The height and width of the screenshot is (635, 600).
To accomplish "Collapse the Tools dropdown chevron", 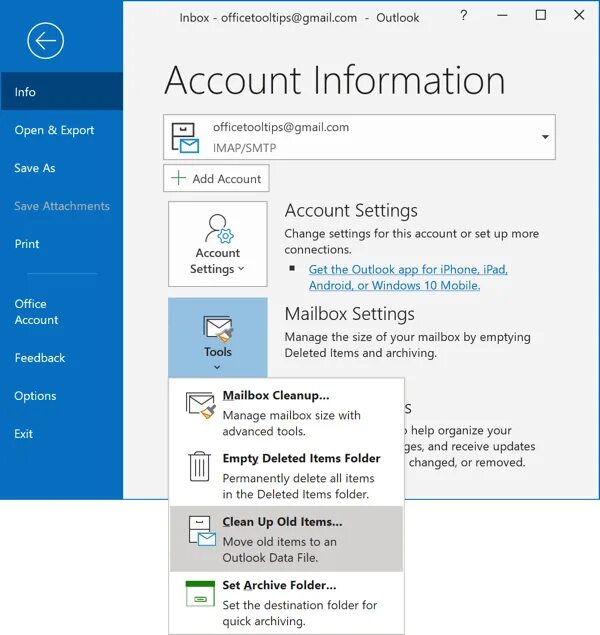I will (x=217, y=367).
